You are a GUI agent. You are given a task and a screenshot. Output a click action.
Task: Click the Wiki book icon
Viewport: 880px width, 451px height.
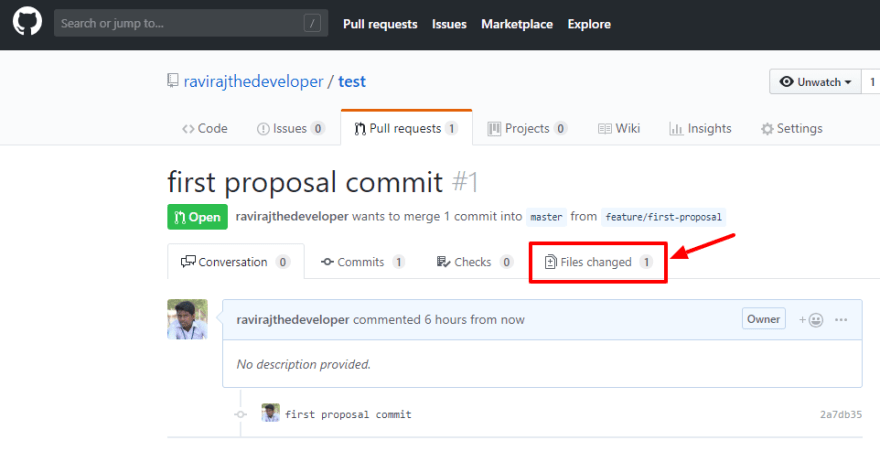click(604, 129)
